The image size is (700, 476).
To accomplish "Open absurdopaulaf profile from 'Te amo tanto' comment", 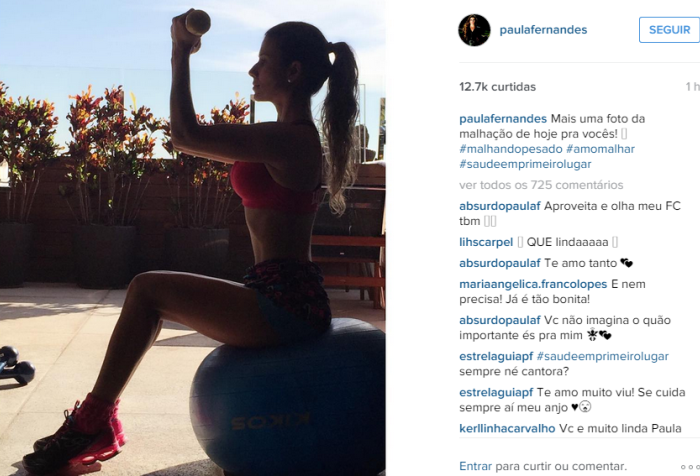I will coord(500,263).
